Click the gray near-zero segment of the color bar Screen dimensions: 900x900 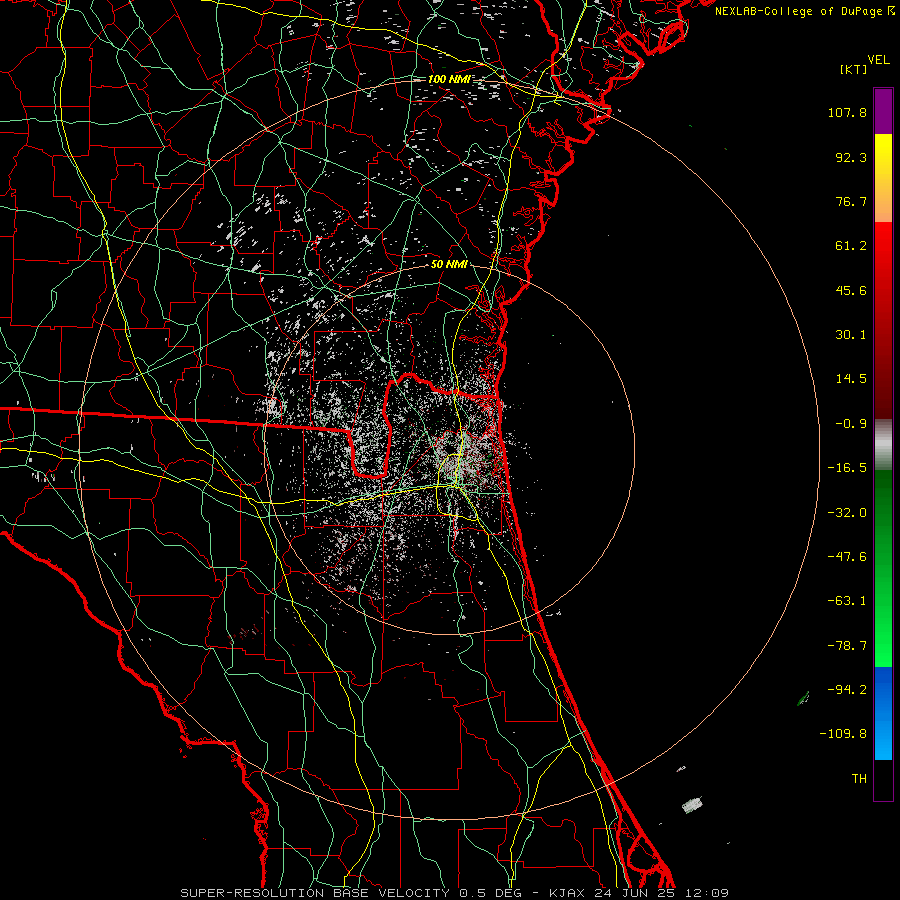coord(883,445)
